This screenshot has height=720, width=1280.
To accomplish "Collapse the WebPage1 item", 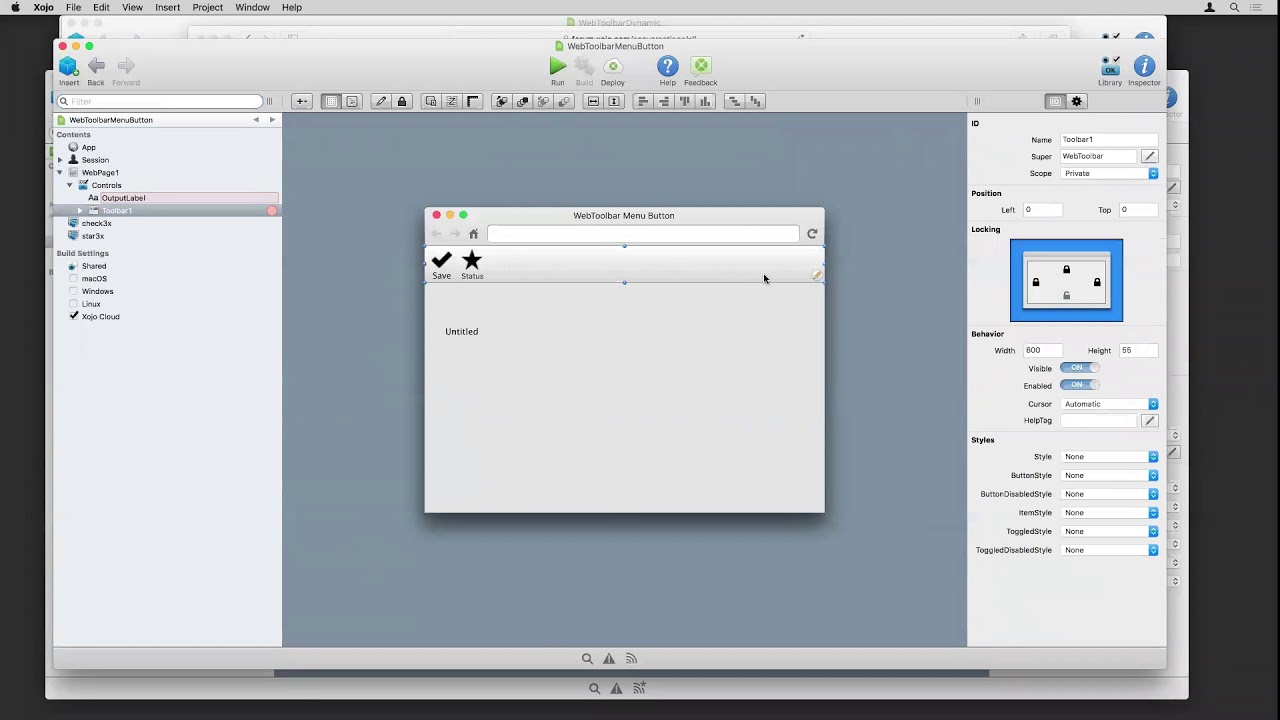I will (x=60, y=173).
